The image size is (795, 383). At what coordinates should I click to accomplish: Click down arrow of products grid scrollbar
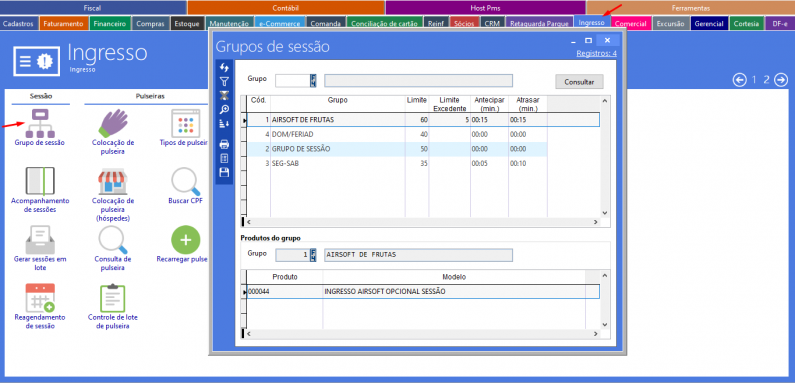[x=604, y=324]
